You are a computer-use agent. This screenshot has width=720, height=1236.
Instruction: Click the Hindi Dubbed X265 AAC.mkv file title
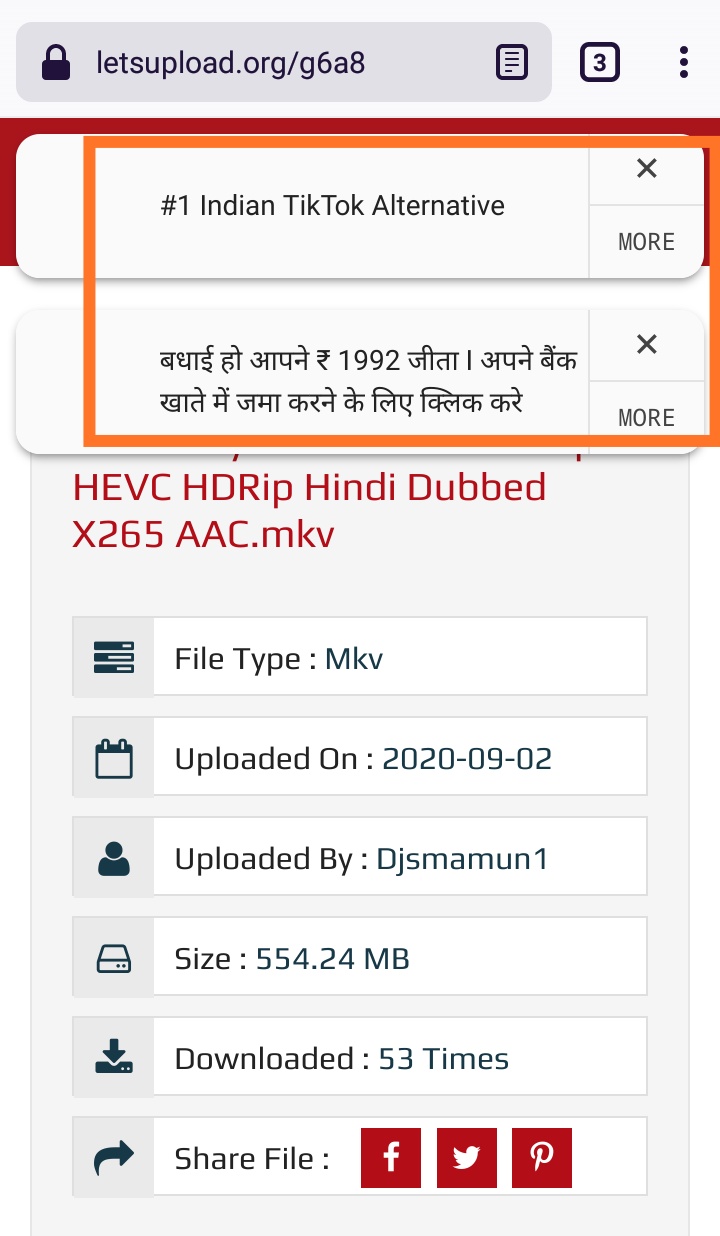(310, 511)
